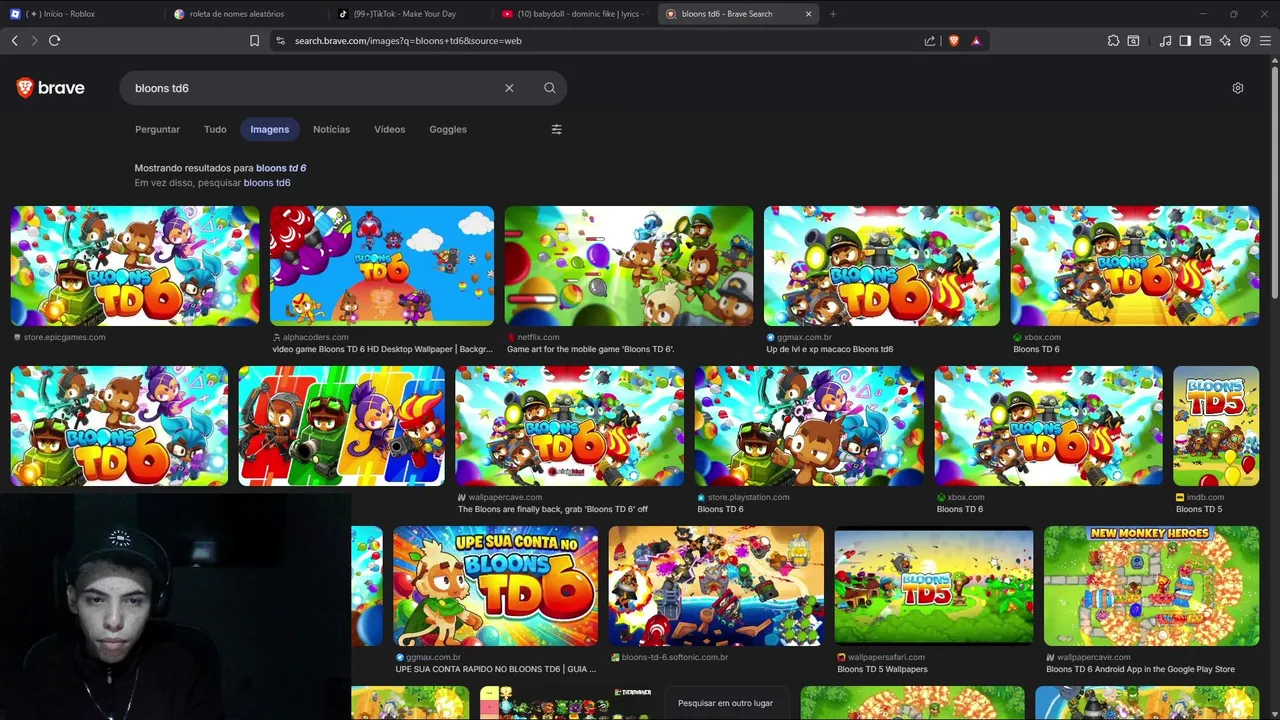Open Leo AI sparkle icon
1280x720 pixels.
point(1225,41)
